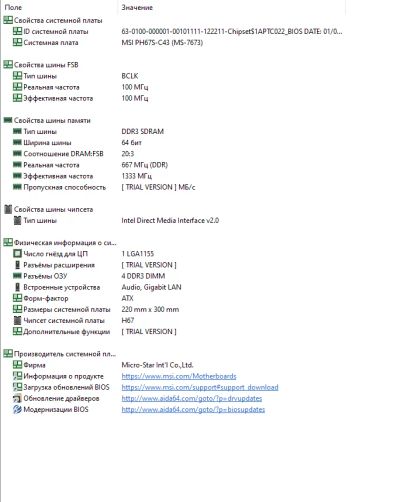The width and height of the screenshot is (400, 502).
Task: Click the ID системной платы row icon
Action: [17, 31]
